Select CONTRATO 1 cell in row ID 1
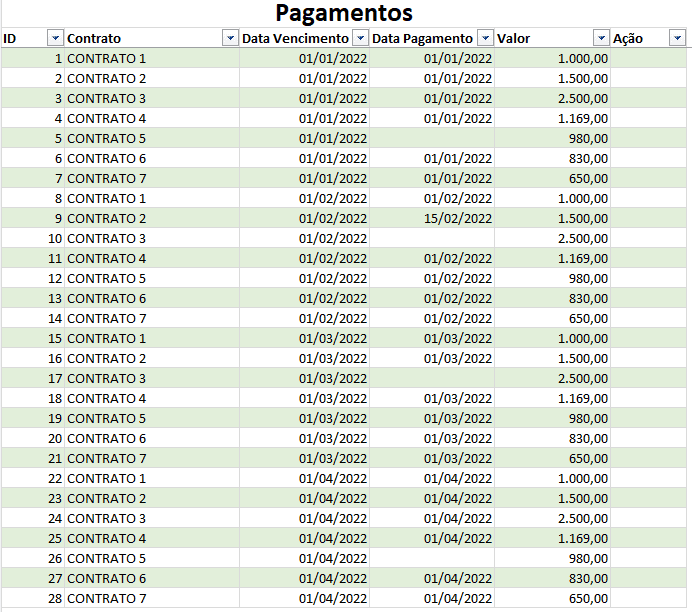The width and height of the screenshot is (692, 612). [x=152, y=58]
